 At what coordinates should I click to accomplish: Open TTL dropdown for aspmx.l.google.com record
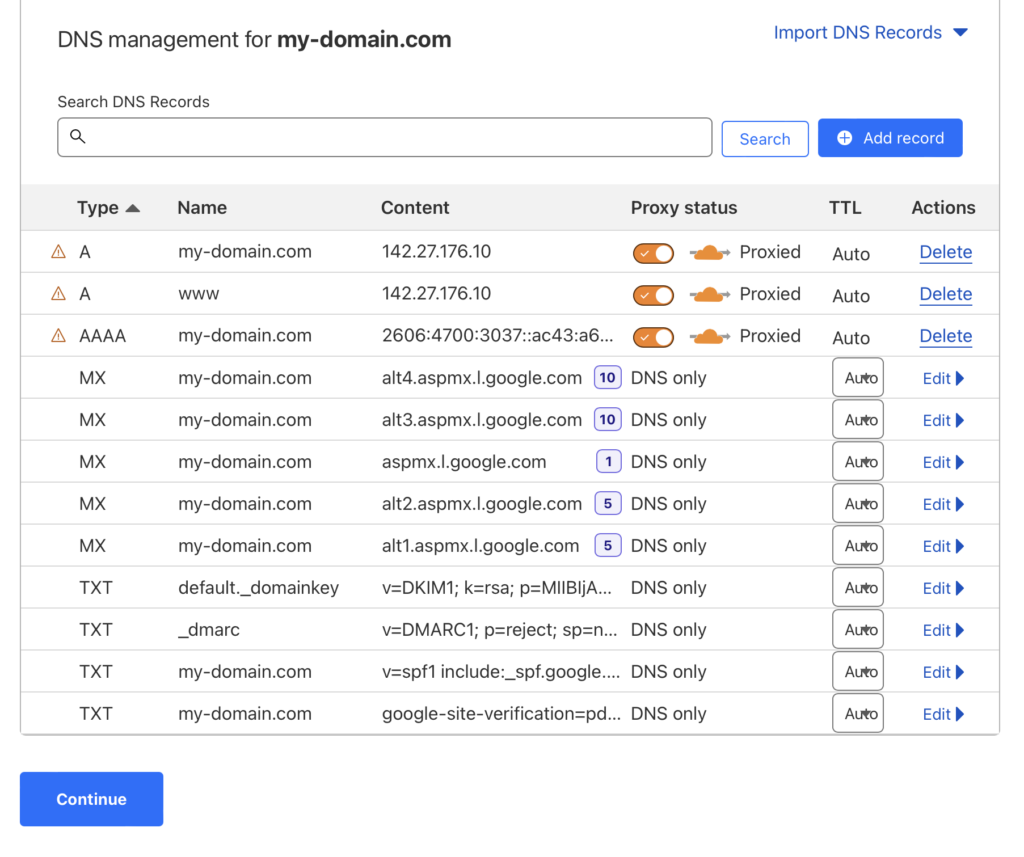(x=858, y=462)
